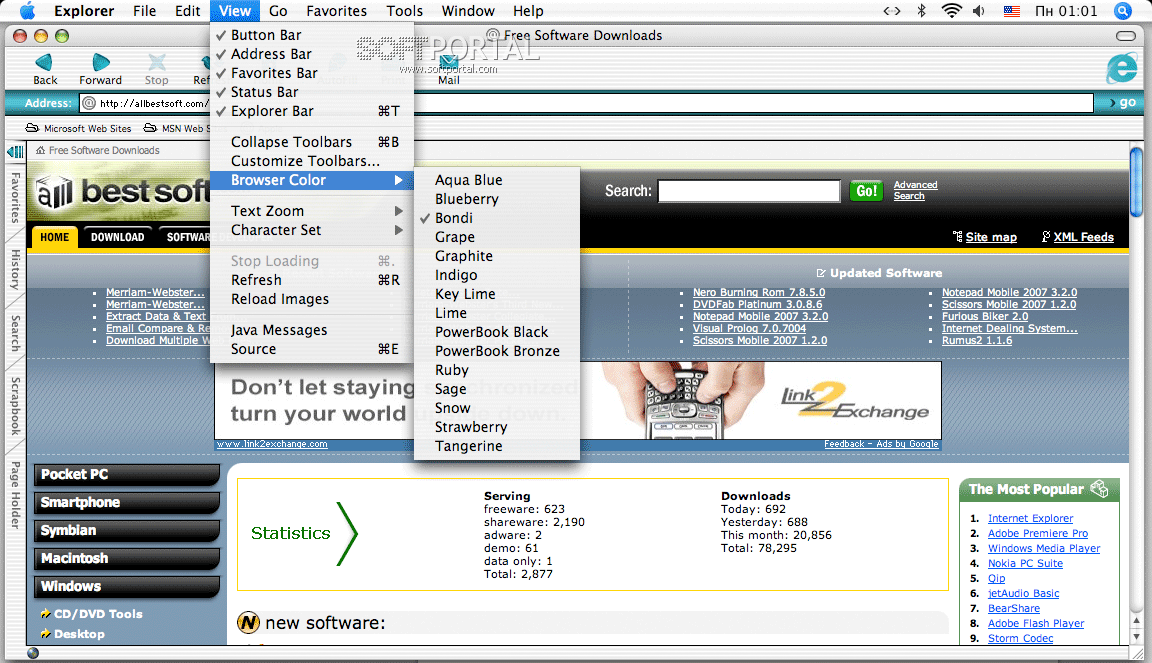Viewport: 1152px width, 663px height.
Task: Toggle Explorer Bar visibility option
Action: click(x=312, y=111)
